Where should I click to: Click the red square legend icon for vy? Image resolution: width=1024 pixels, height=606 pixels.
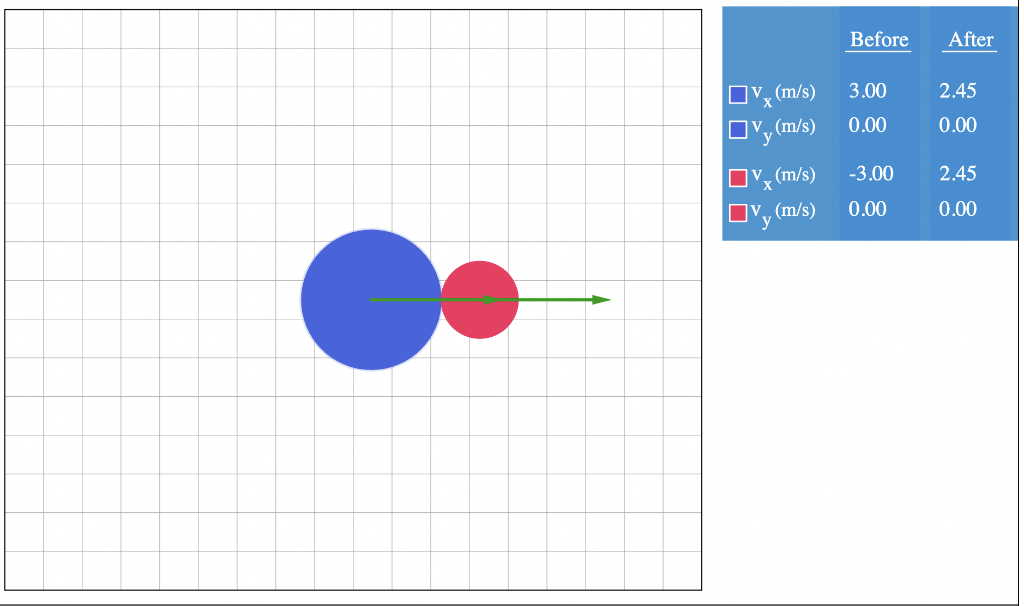tap(737, 210)
